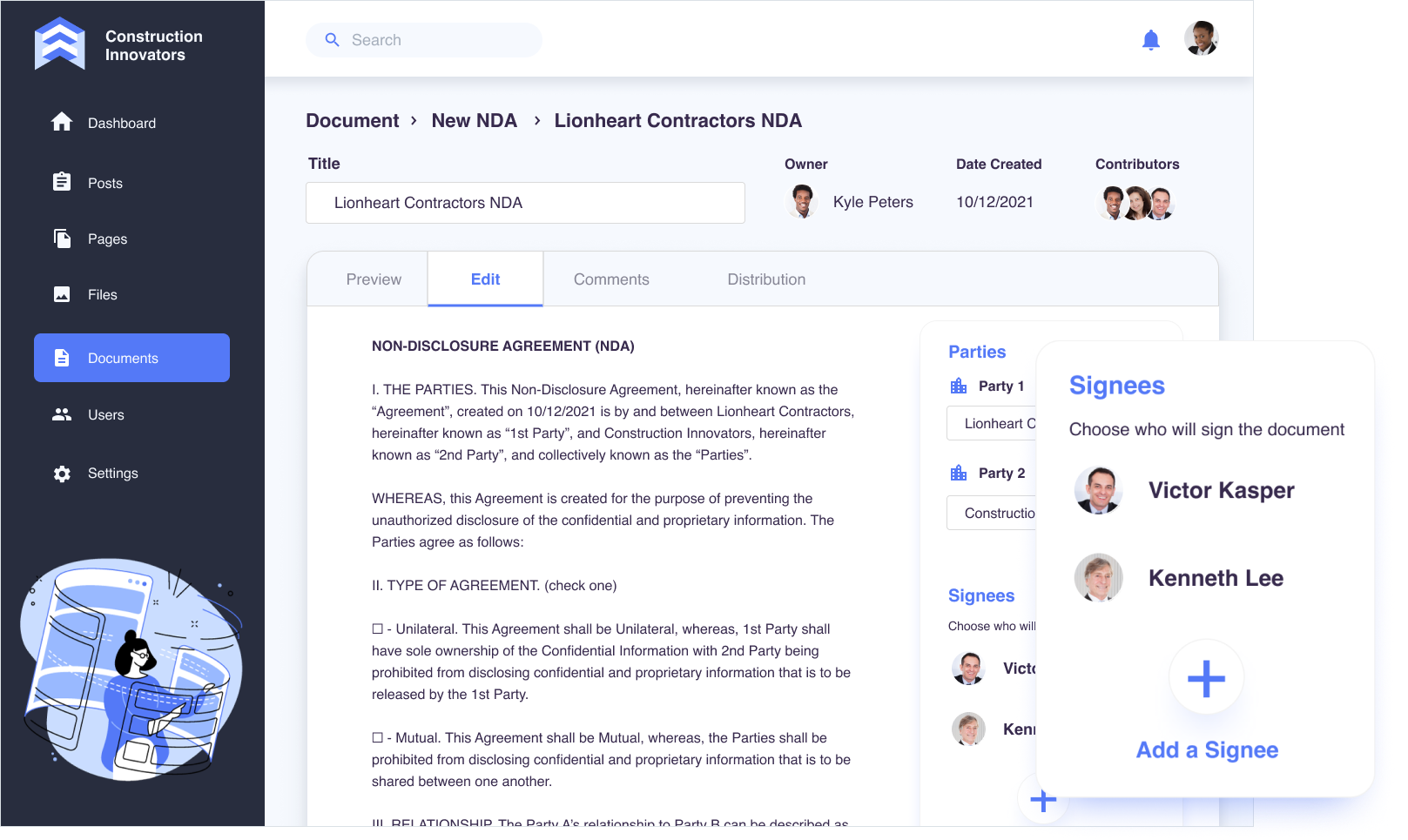The image size is (1408, 840).
Task: Open Settings gear in sidebar
Action: point(112,474)
